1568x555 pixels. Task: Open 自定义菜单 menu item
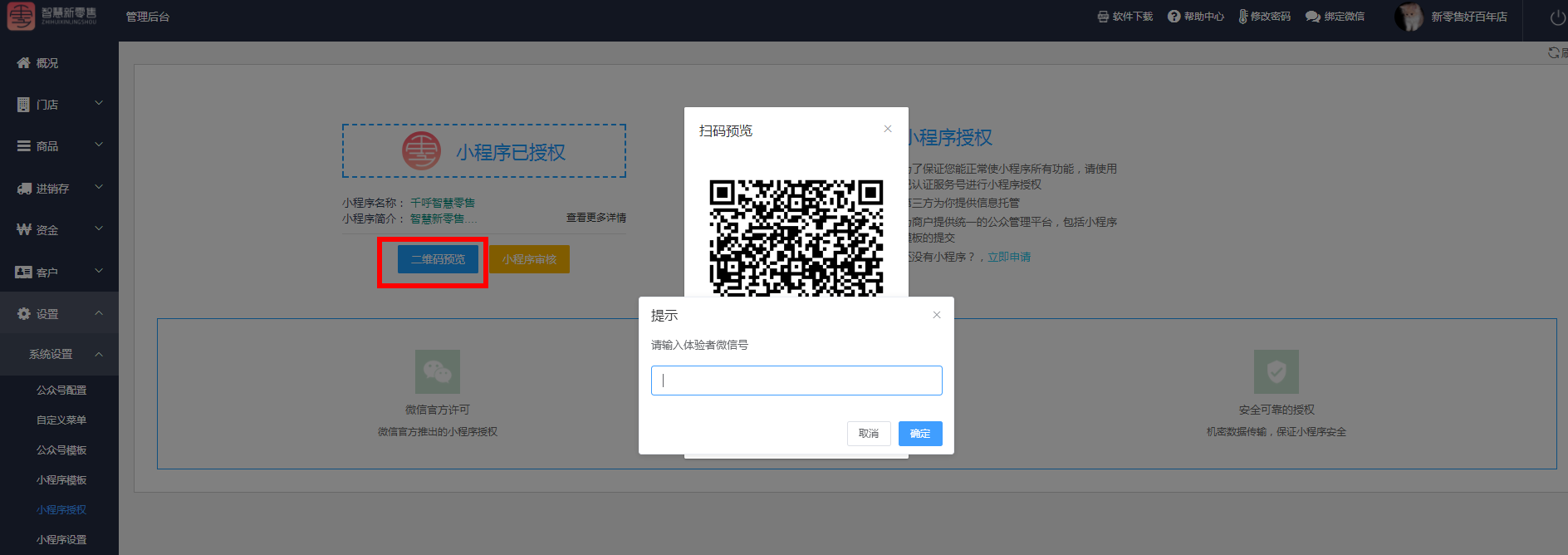(61, 420)
